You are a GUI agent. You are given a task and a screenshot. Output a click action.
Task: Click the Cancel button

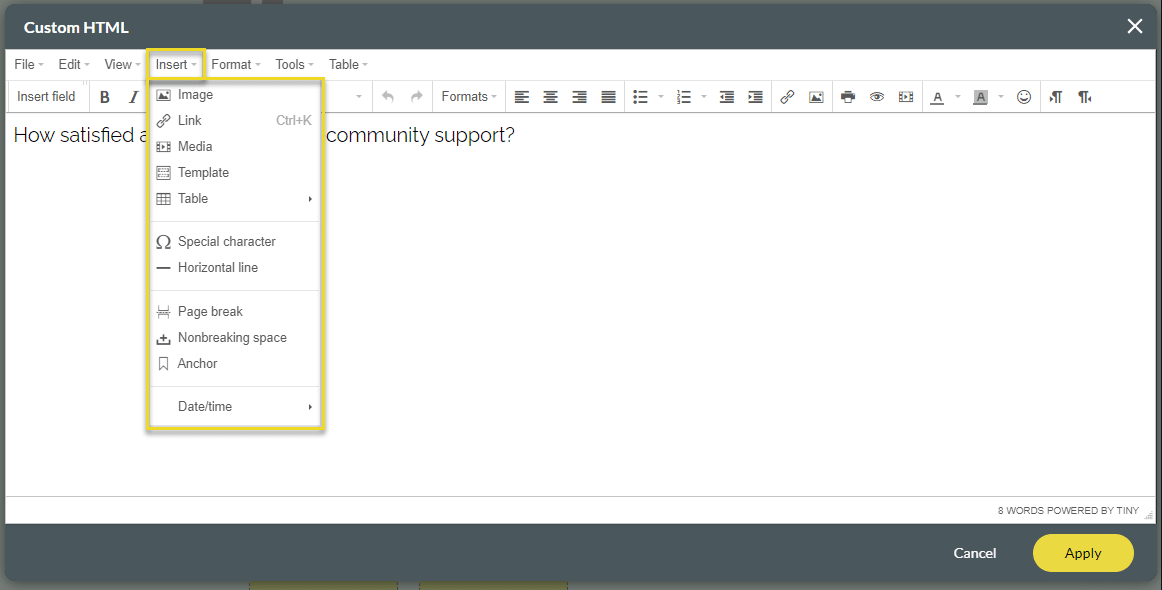pyautogui.click(x=974, y=552)
